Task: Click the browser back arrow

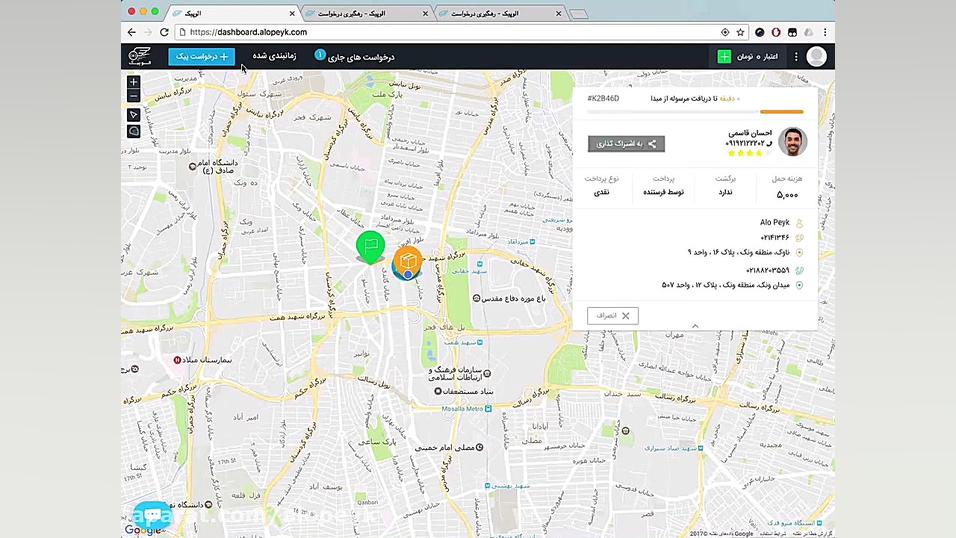Action: [x=132, y=32]
